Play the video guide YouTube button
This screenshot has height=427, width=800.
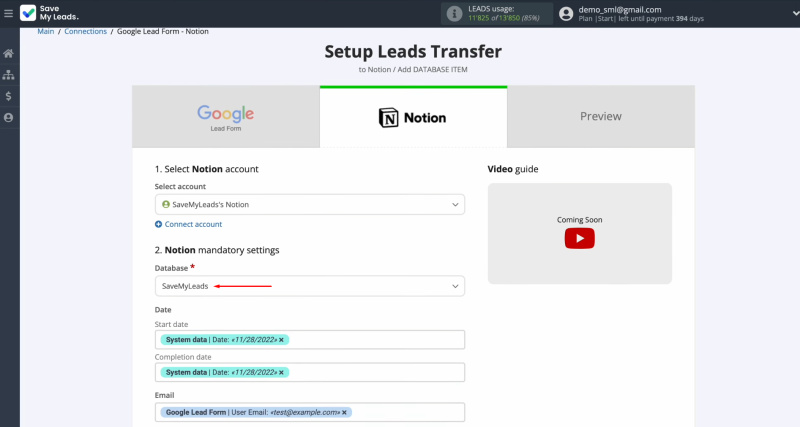(x=579, y=238)
